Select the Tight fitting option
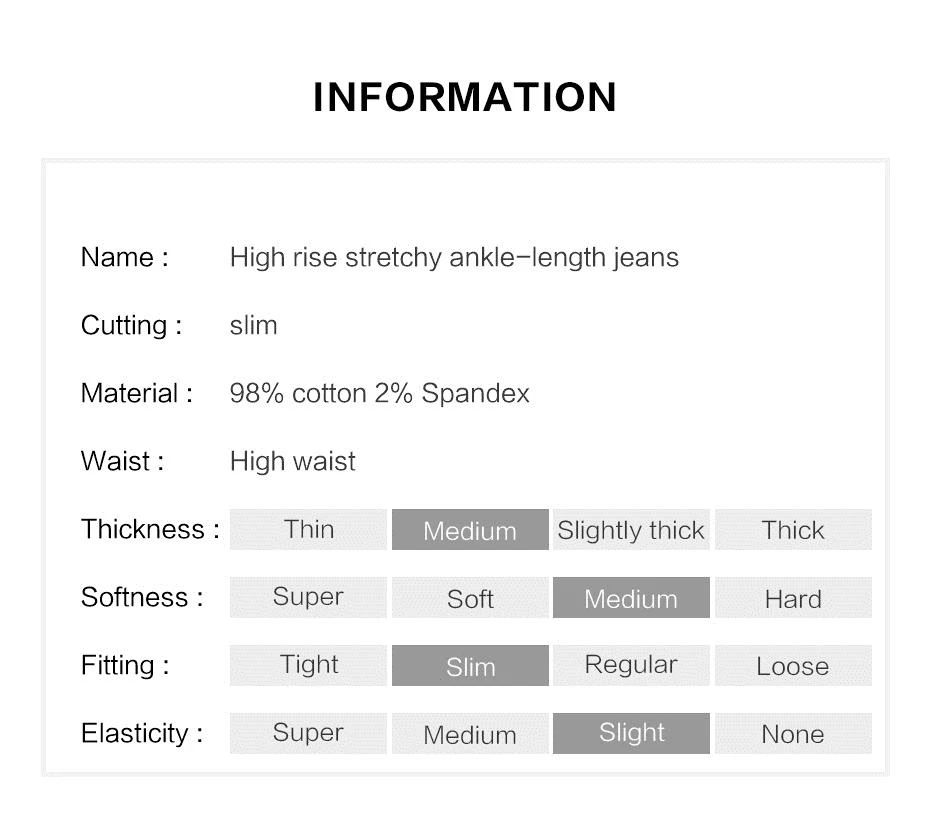Screen dimensions: 930x814 click(x=308, y=665)
